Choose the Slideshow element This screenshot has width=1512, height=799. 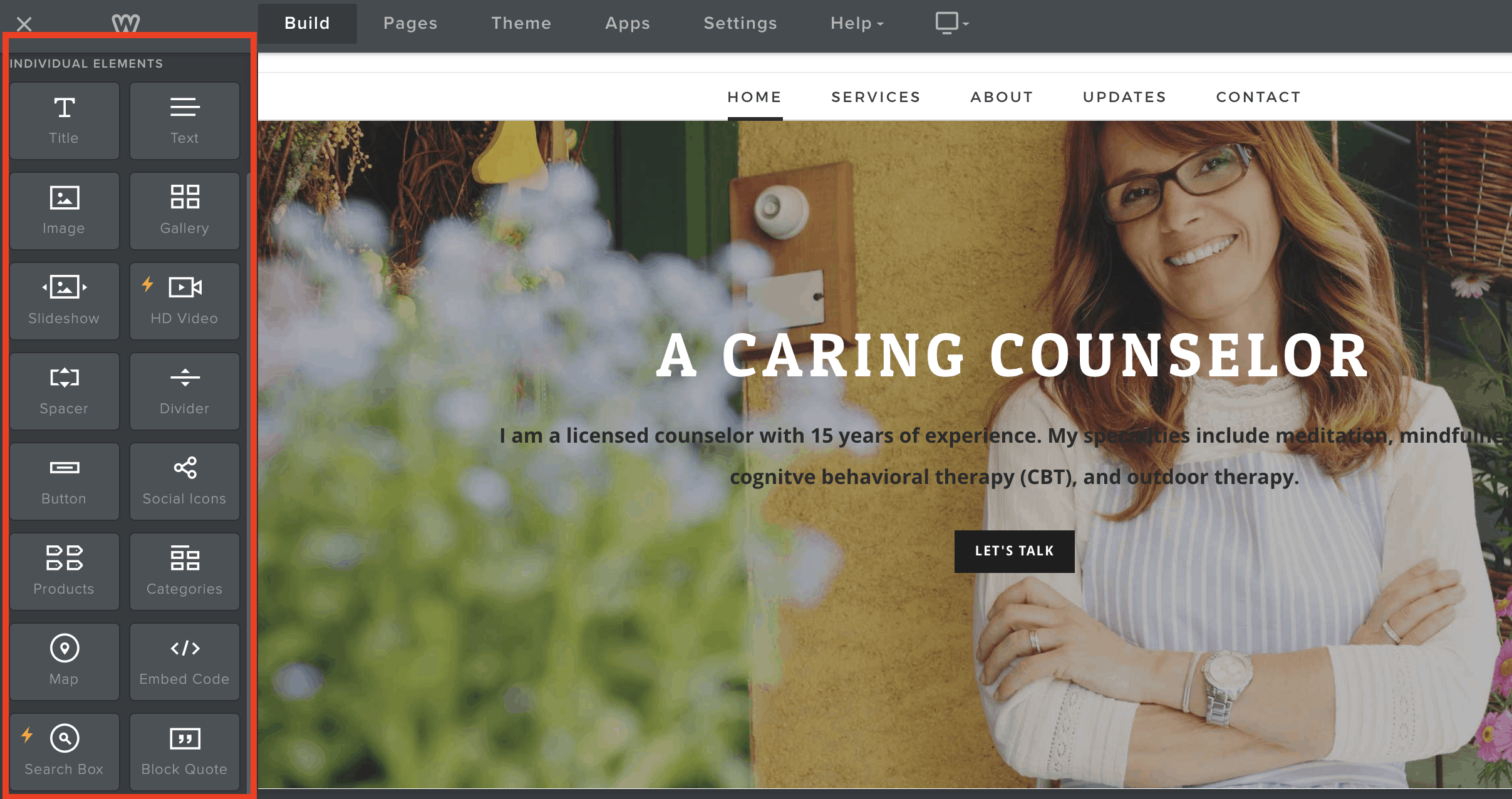[x=64, y=301]
